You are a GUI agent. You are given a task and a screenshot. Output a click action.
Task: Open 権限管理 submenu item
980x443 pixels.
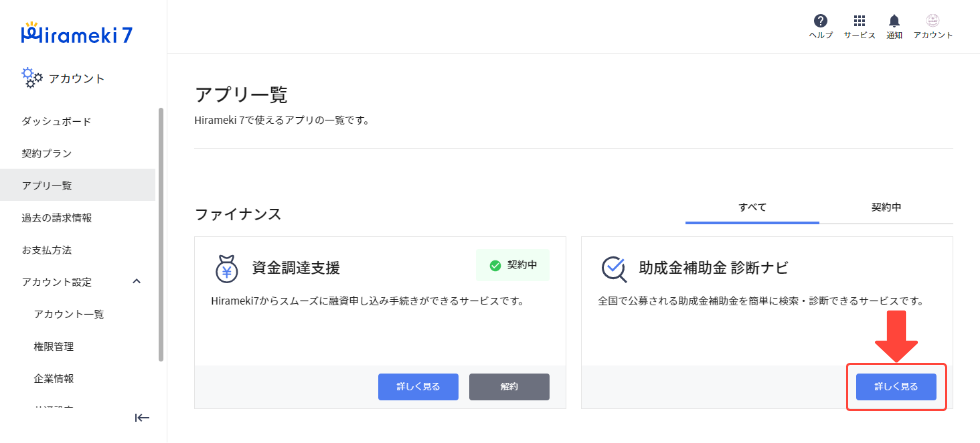click(x=54, y=346)
